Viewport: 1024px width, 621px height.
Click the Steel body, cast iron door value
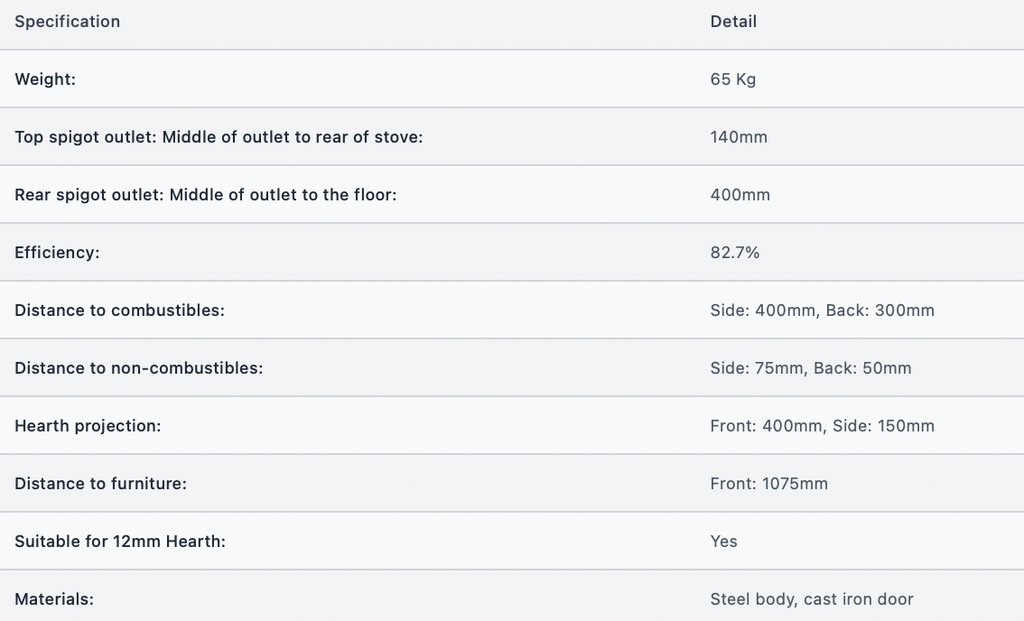[812, 599]
